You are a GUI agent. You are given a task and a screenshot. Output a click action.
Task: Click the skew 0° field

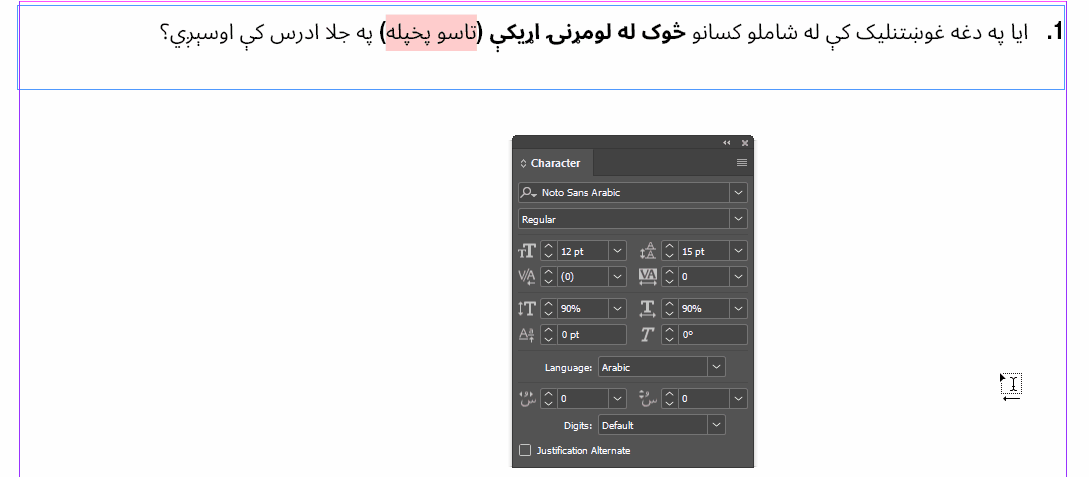713,335
